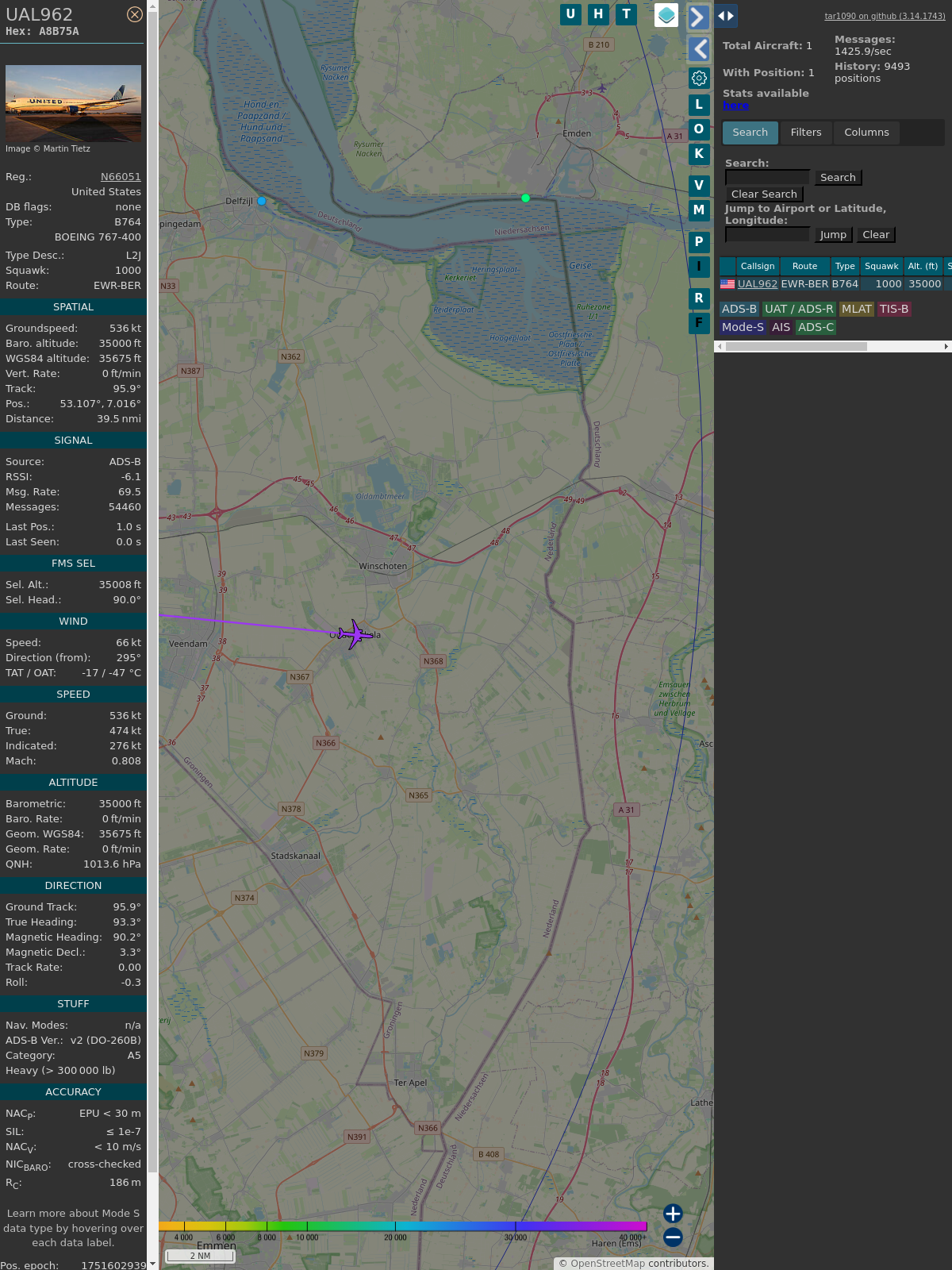The image size is (952, 1270).
Task: Open settings gear on map
Action: pos(699,78)
